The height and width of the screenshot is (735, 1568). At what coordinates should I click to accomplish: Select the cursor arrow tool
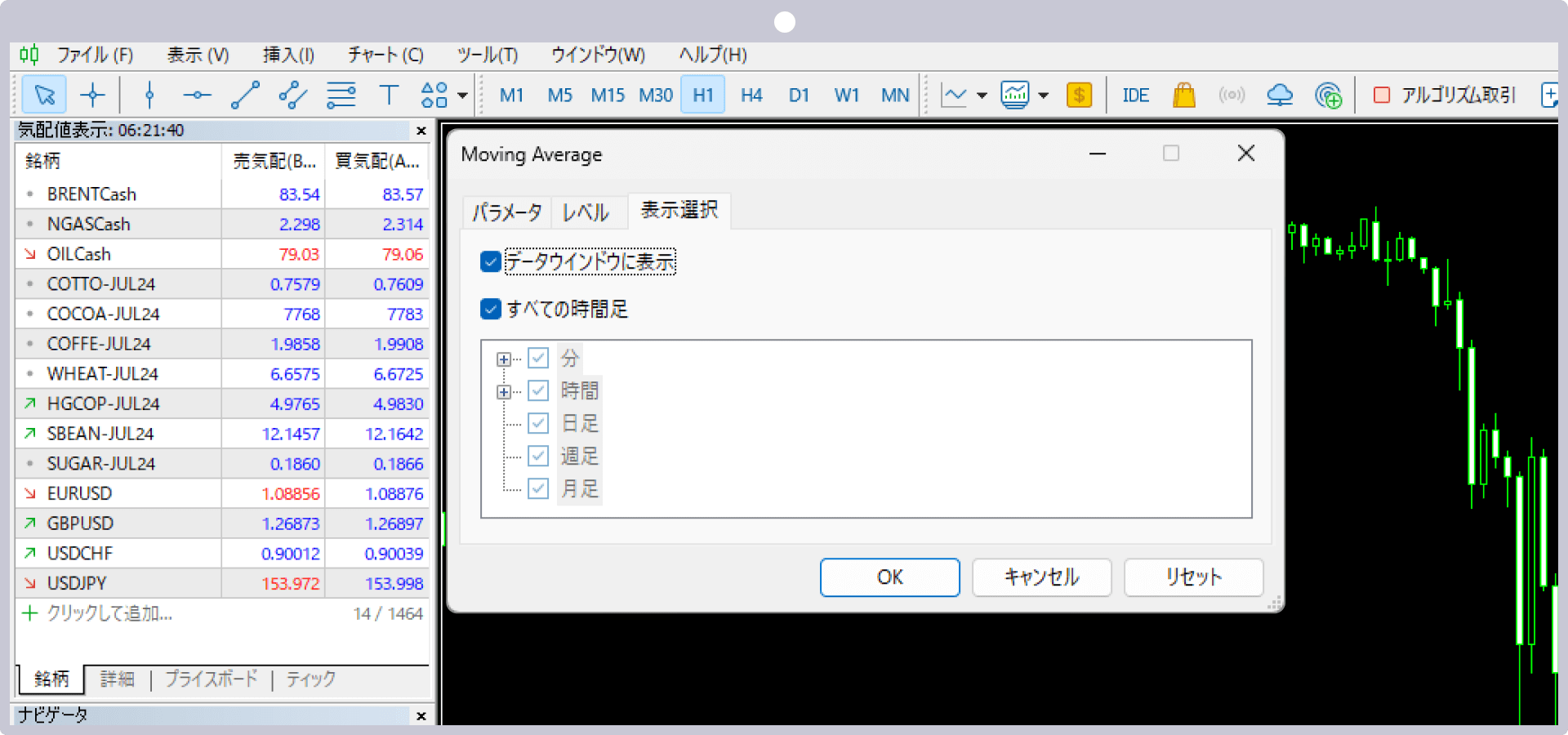click(x=44, y=96)
